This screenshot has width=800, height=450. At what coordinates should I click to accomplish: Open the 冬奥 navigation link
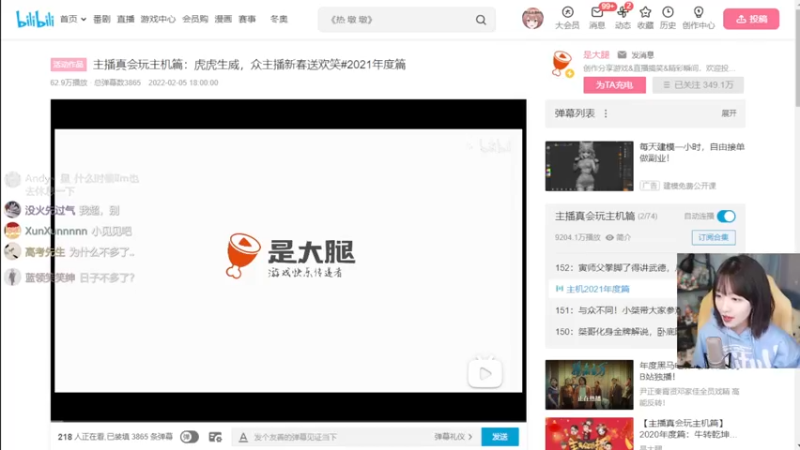(x=279, y=19)
